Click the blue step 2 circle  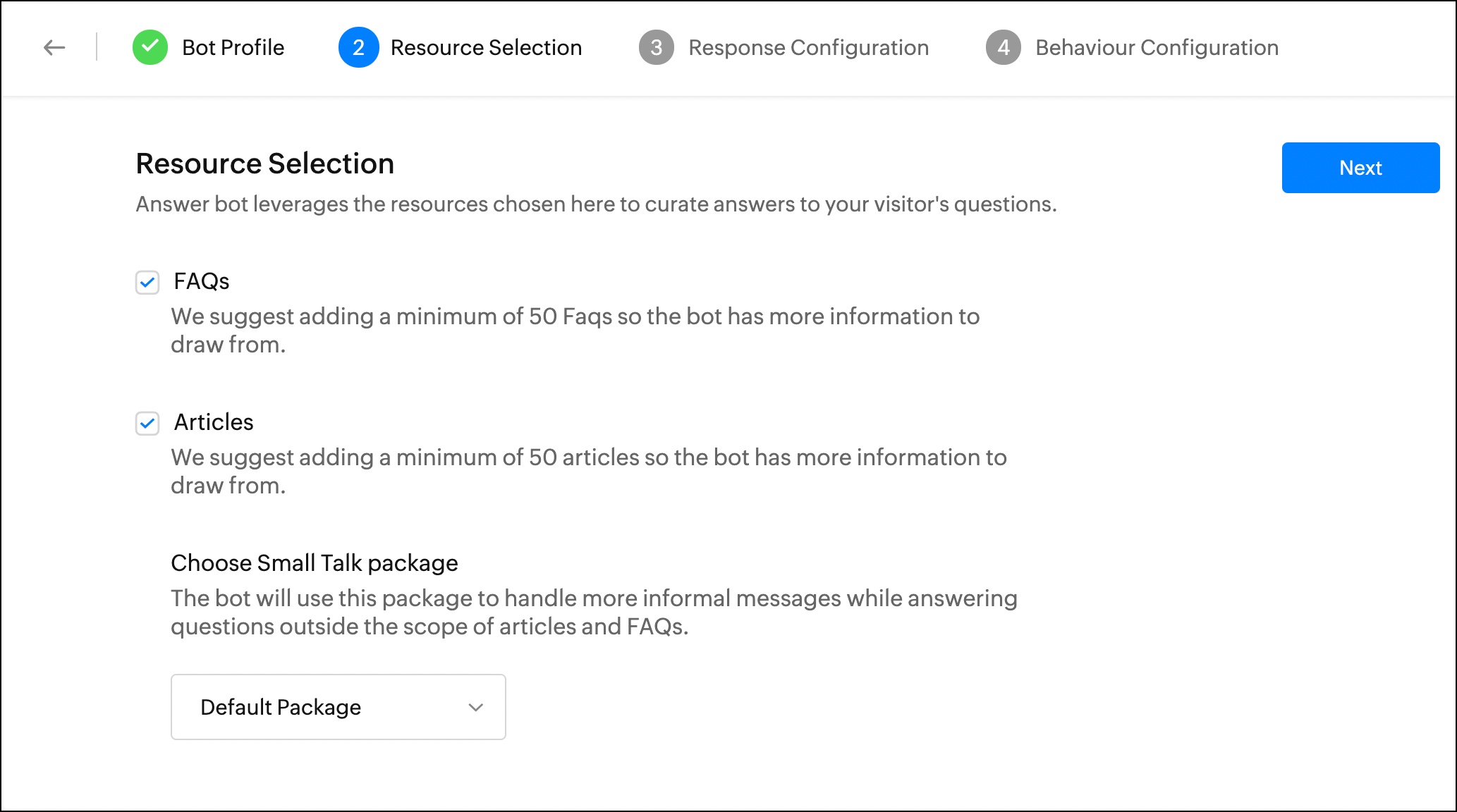[x=358, y=48]
